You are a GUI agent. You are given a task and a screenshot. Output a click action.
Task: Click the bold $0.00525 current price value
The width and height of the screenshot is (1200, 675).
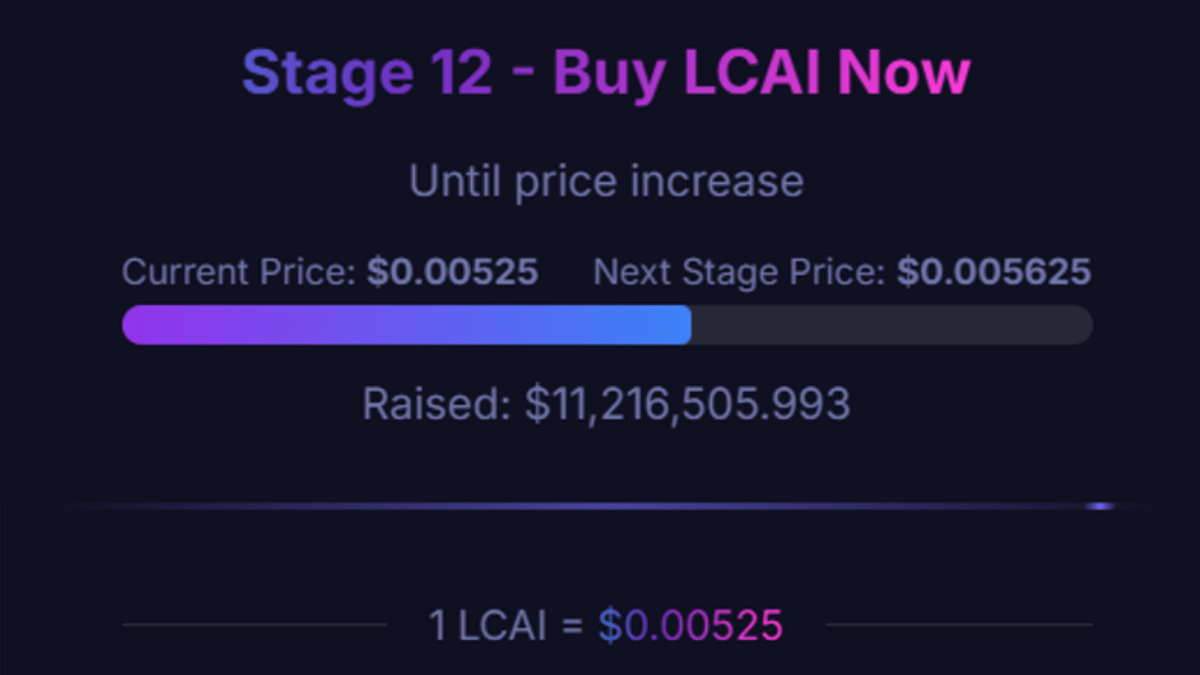click(x=452, y=272)
